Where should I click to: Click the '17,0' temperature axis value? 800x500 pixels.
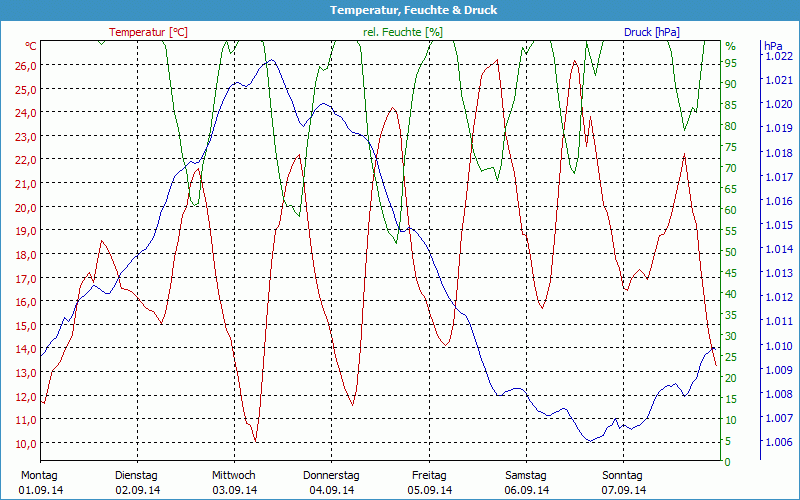tap(27, 278)
